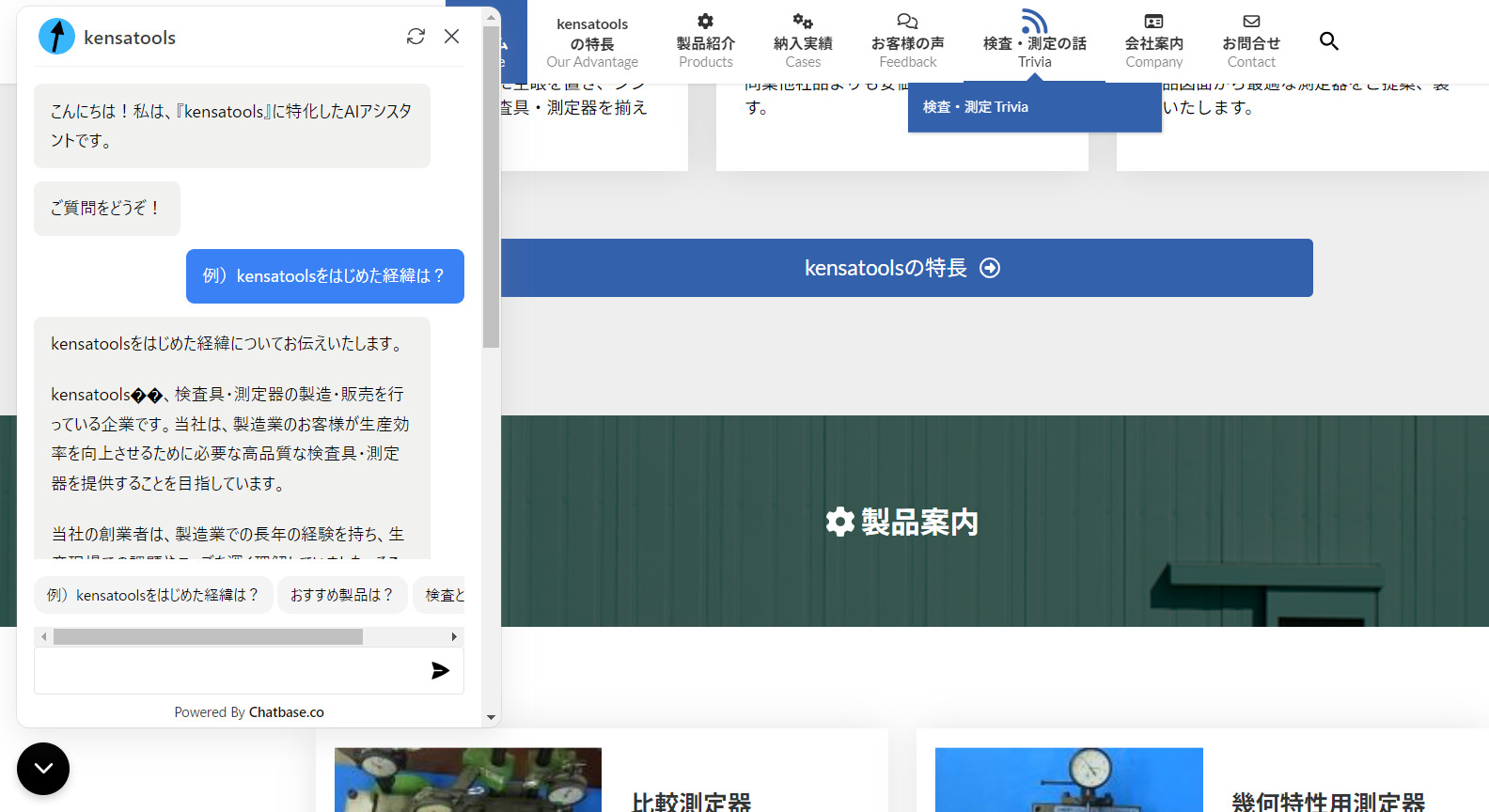The width and height of the screenshot is (1489, 812).
Task: Click chat vertical scrollbar up arrow
Action: tap(491, 17)
